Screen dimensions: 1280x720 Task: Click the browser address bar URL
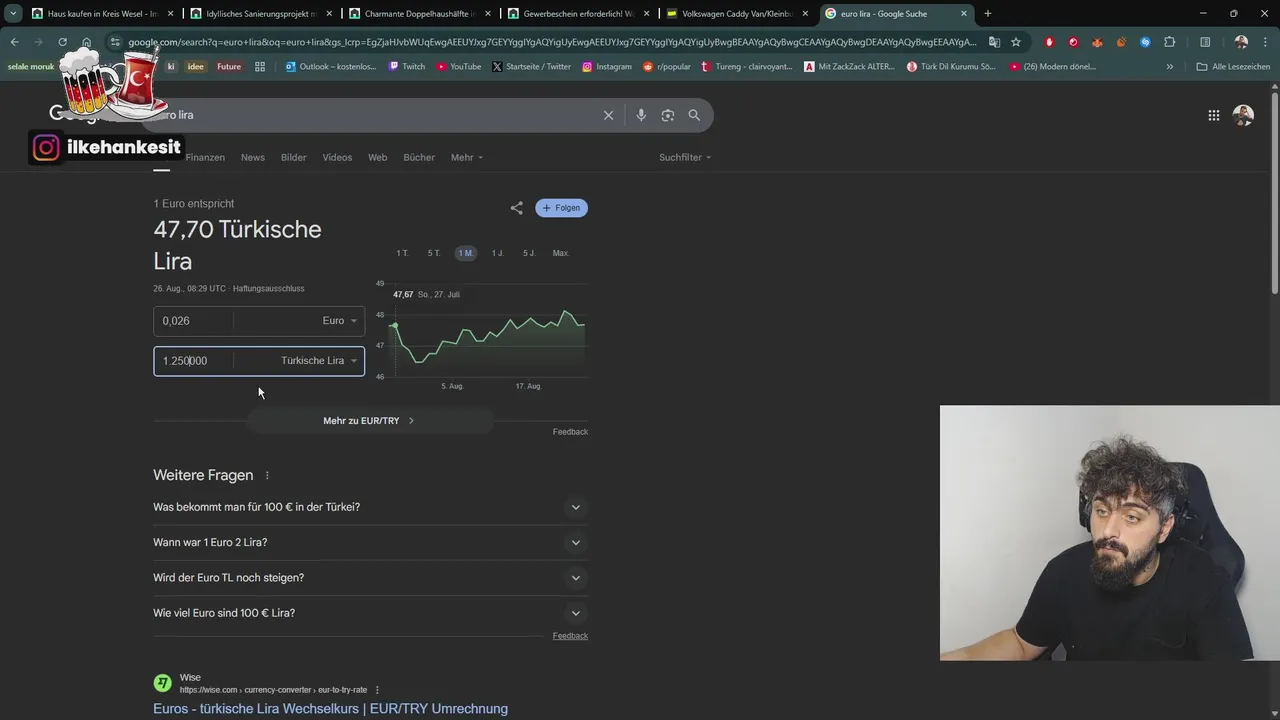pos(550,42)
